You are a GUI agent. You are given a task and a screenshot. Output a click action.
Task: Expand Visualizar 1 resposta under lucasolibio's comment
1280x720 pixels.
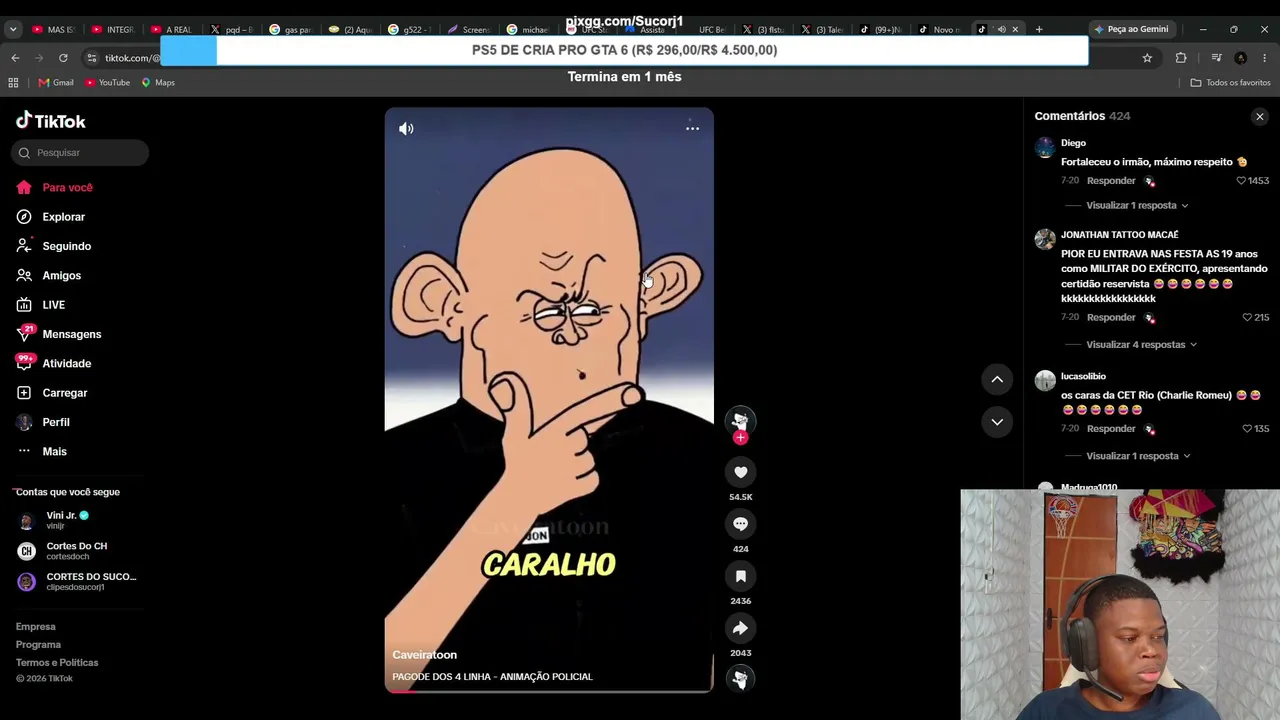(x=1138, y=456)
